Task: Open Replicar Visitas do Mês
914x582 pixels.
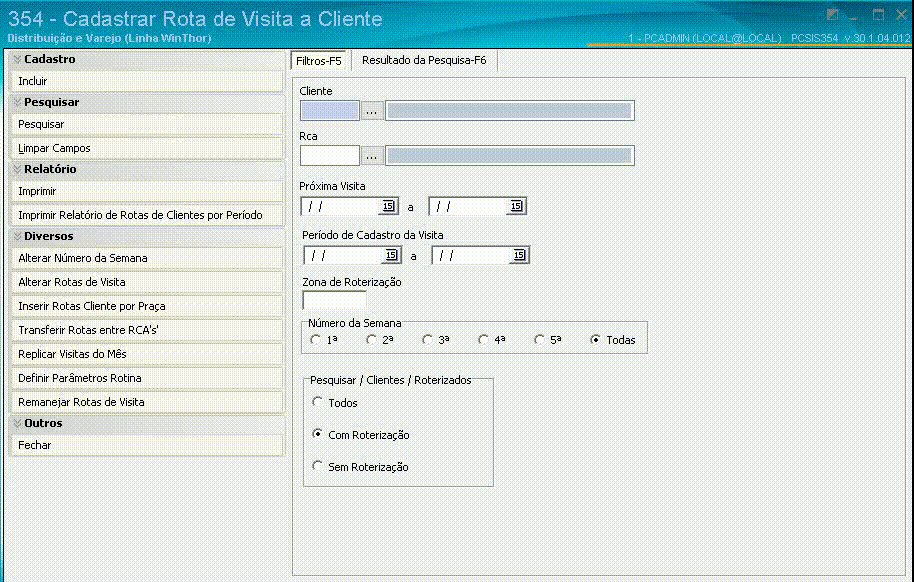Action: pyautogui.click(x=147, y=355)
